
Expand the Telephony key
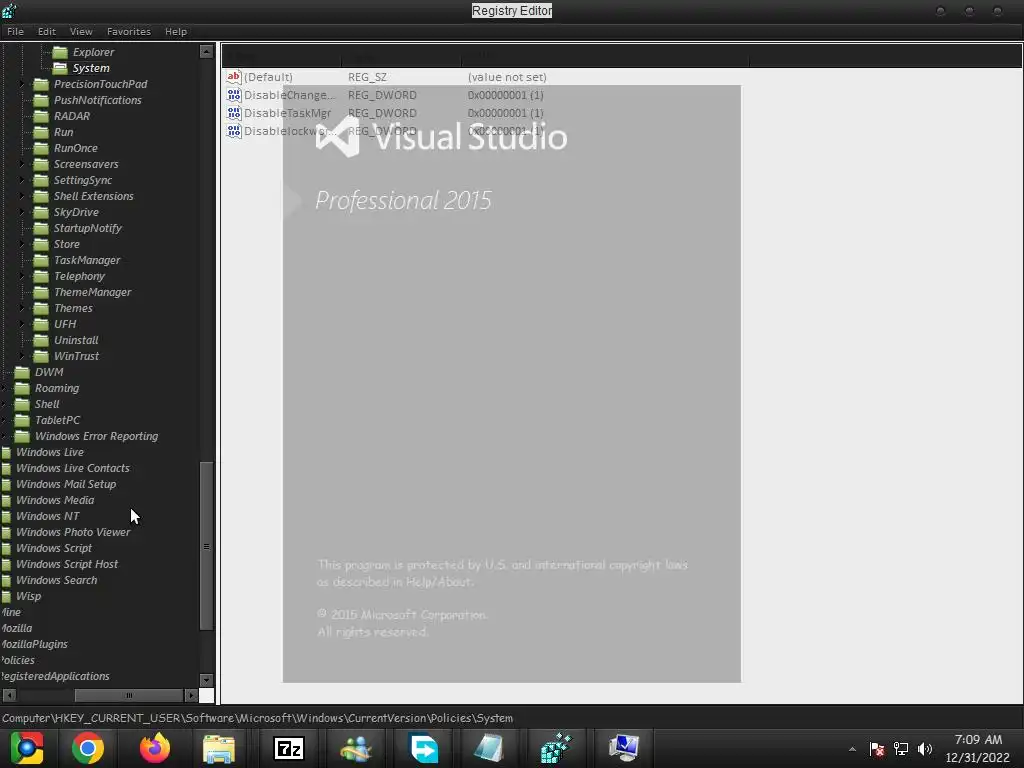click(x=22, y=276)
